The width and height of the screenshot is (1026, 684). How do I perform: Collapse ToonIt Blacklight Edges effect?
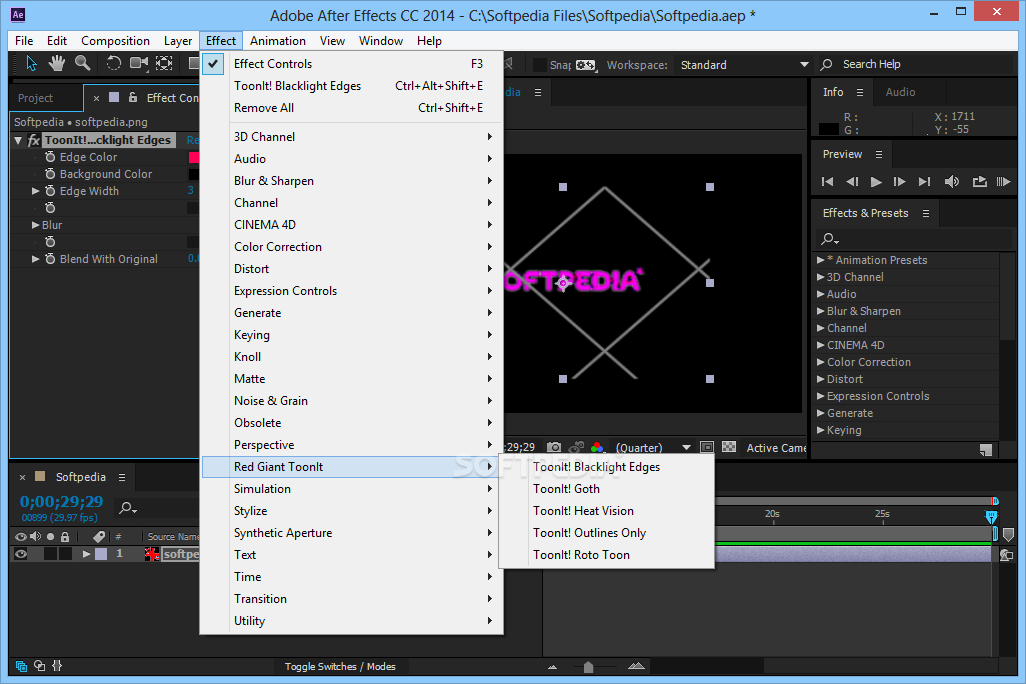[x=18, y=140]
